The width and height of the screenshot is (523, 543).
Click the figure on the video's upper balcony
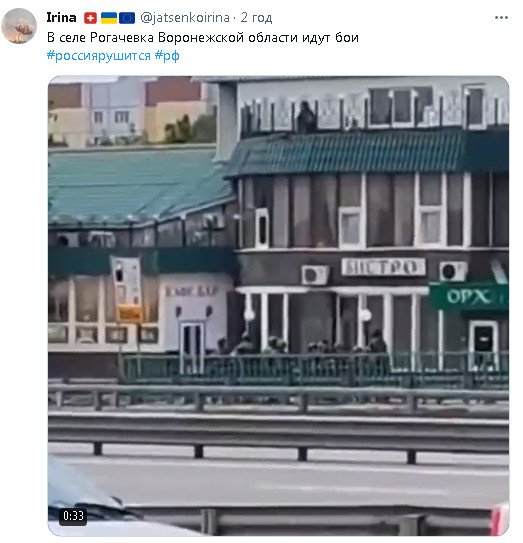point(307,117)
